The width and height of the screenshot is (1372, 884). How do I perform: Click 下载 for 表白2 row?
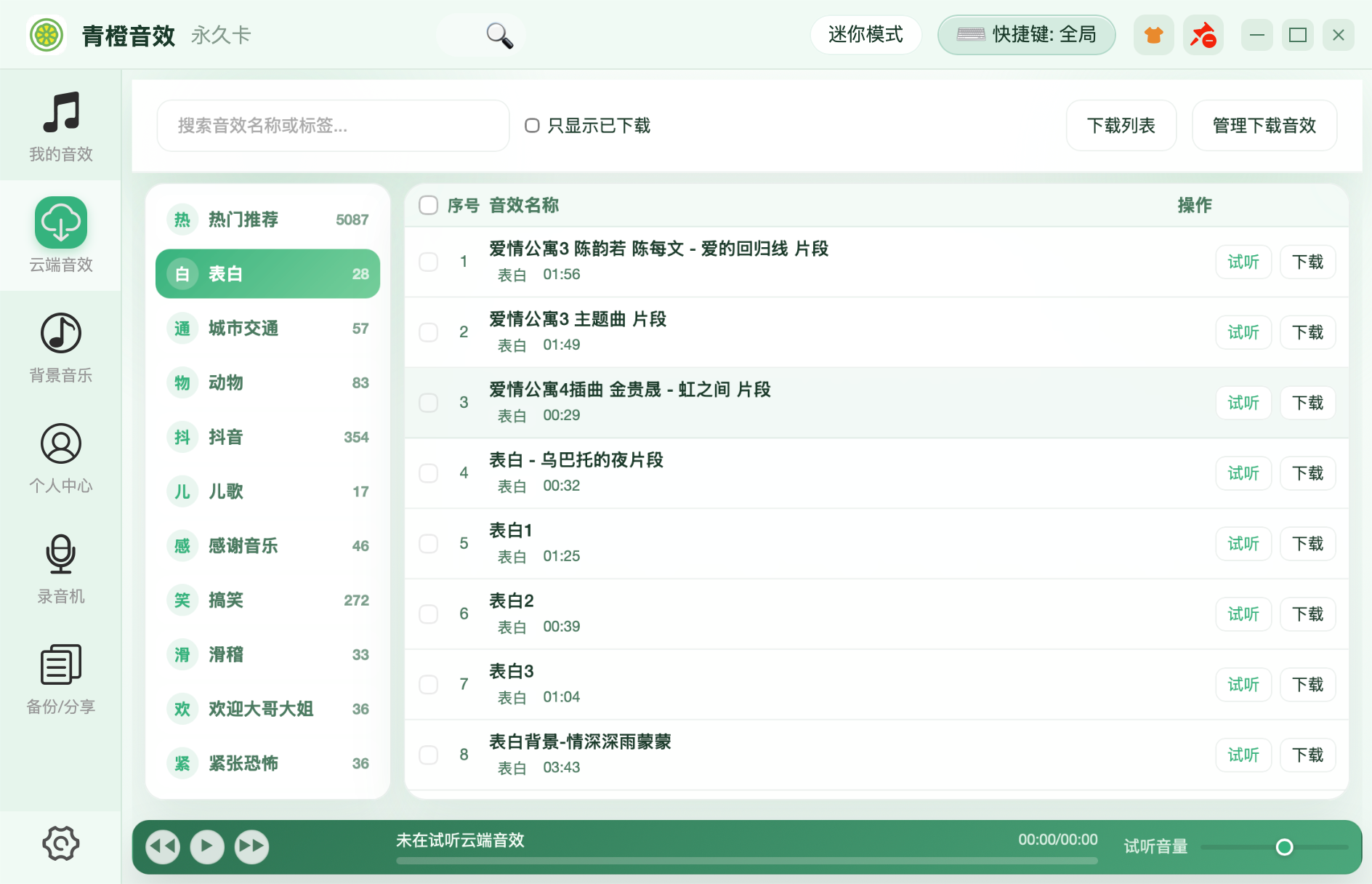coord(1307,614)
